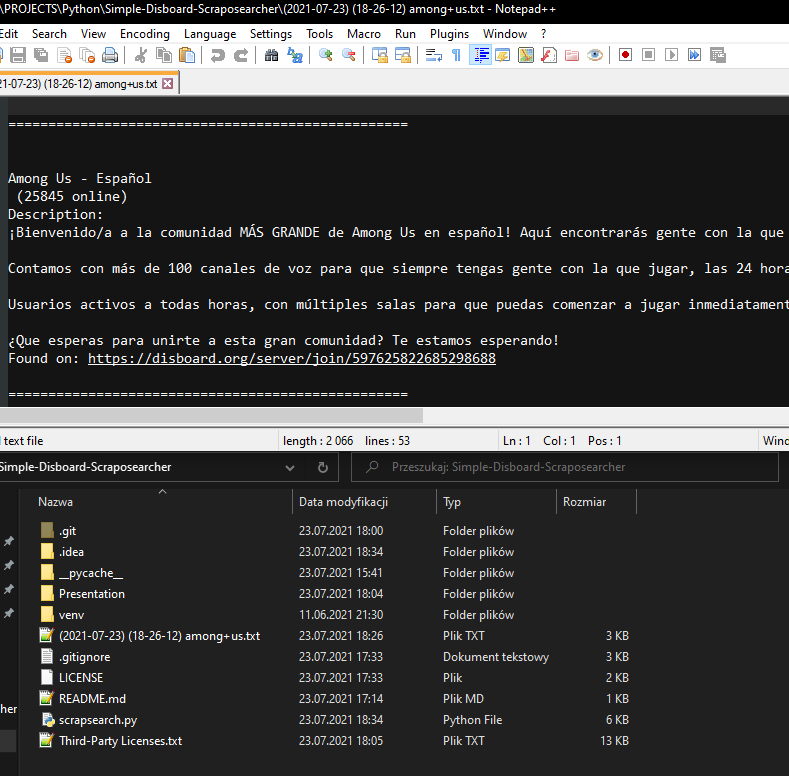The width and height of the screenshot is (789, 776).
Task: Click the Notepad++ horizontal scrollbar thumb
Action: [211, 416]
